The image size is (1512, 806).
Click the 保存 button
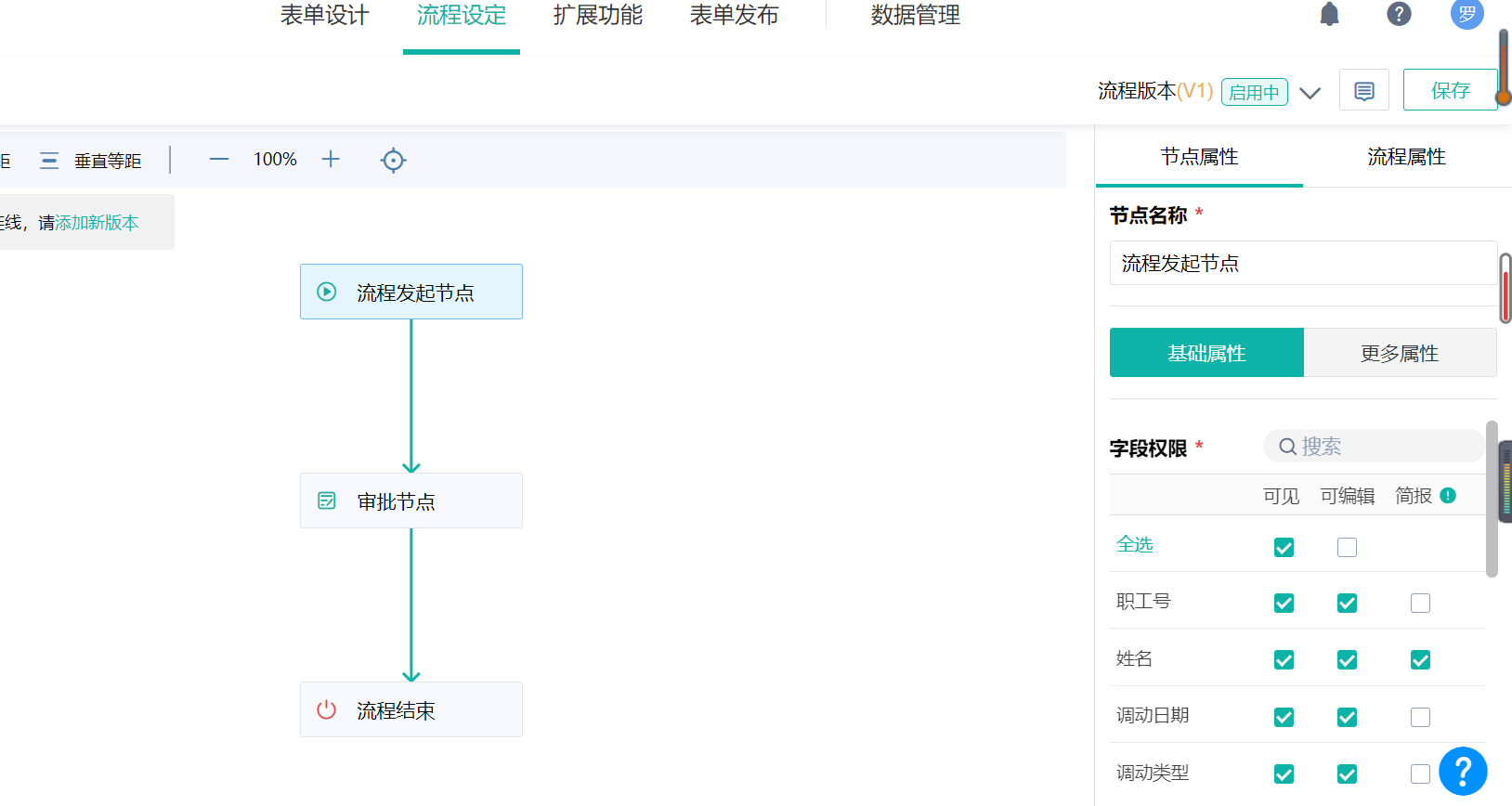pyautogui.click(x=1449, y=90)
